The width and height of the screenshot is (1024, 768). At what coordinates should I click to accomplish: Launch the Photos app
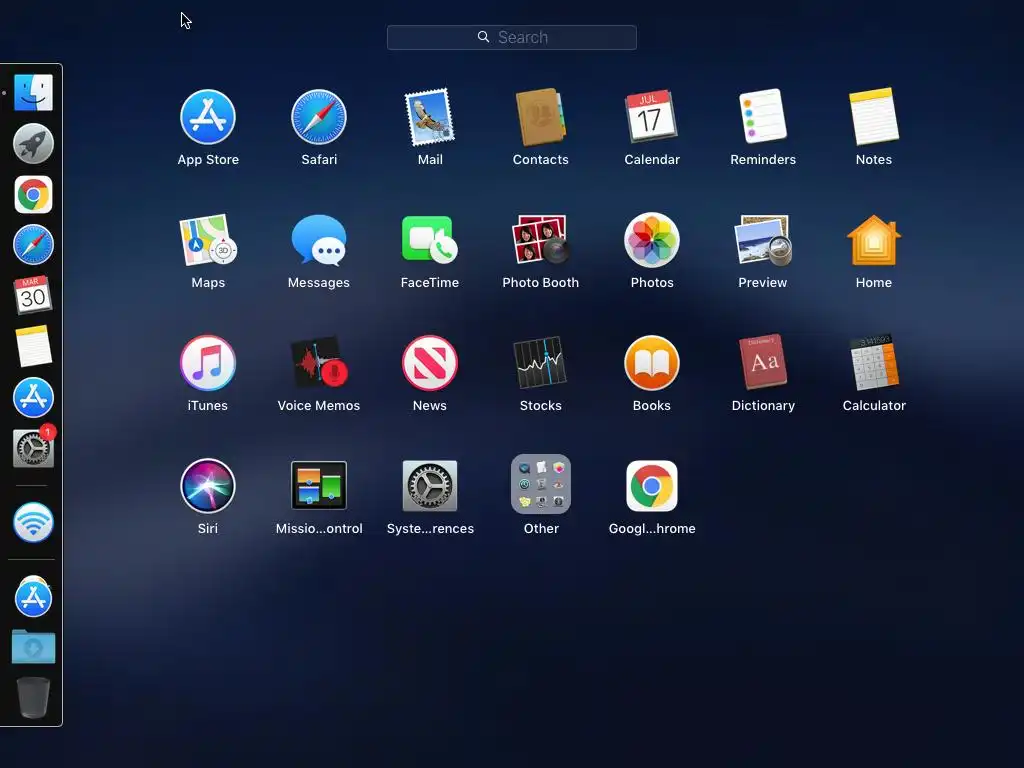click(652, 240)
